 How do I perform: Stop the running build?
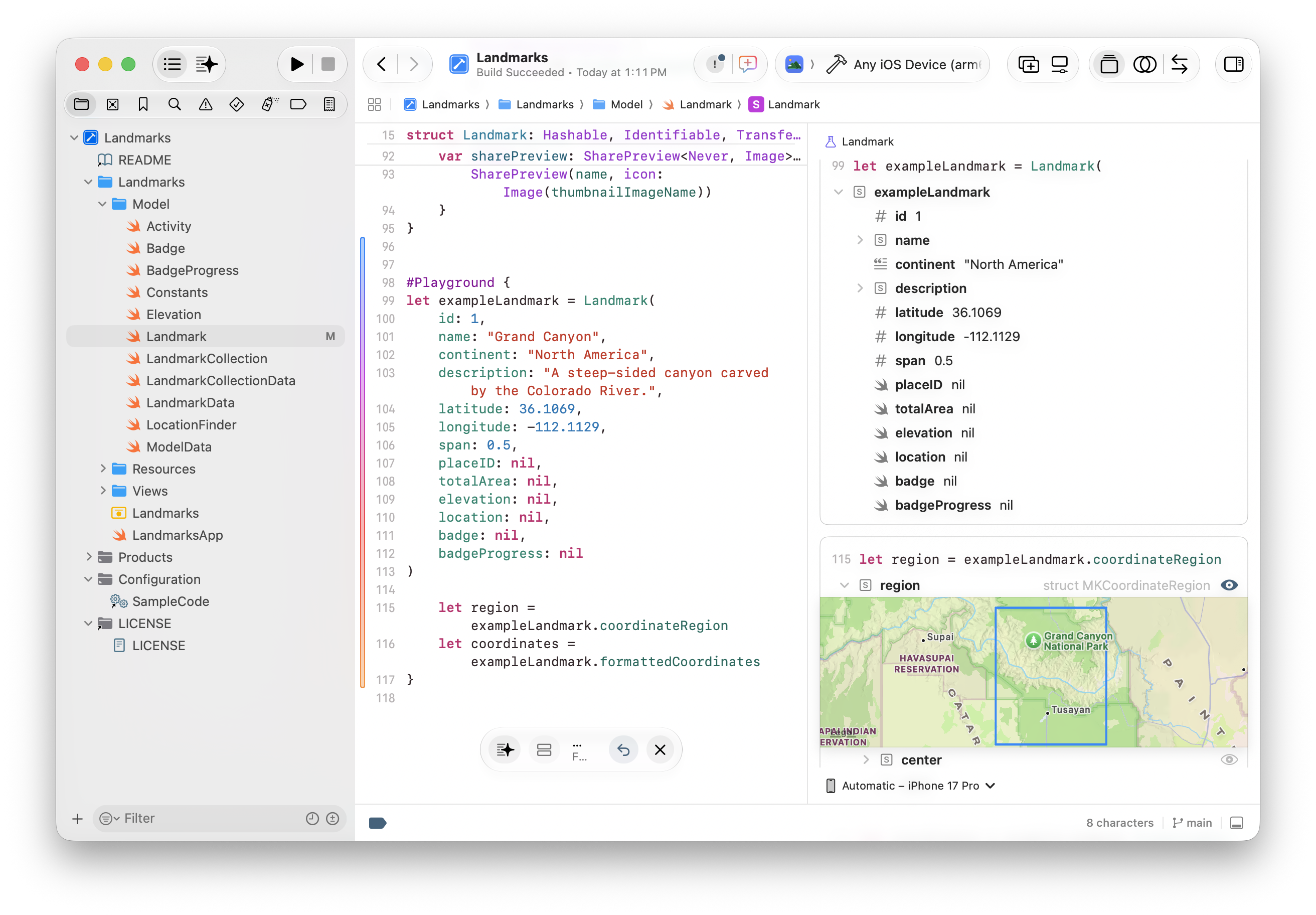click(328, 64)
